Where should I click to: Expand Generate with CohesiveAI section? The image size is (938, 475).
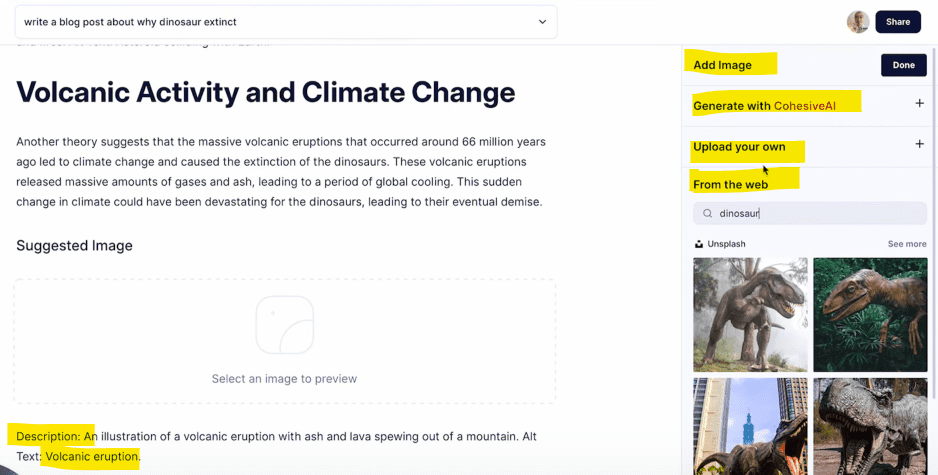[x=919, y=103]
